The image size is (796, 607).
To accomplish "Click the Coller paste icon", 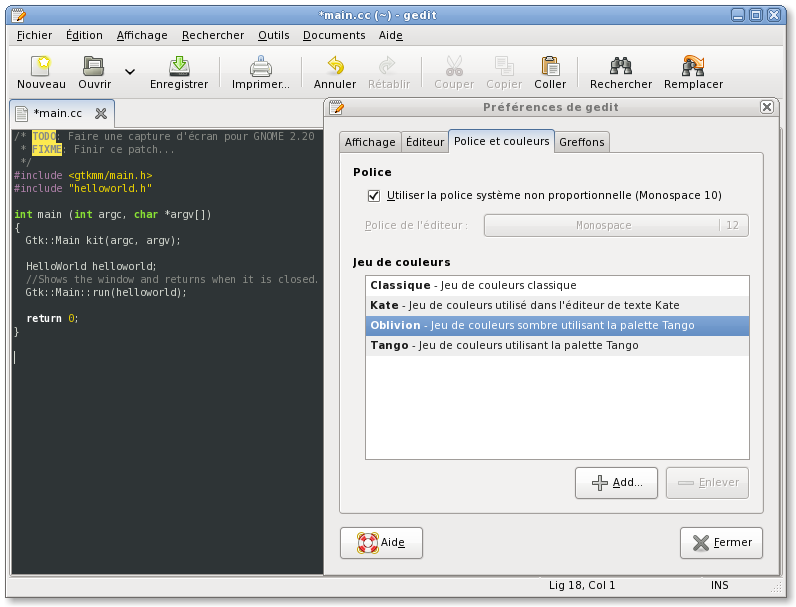I will pyautogui.click(x=550, y=67).
